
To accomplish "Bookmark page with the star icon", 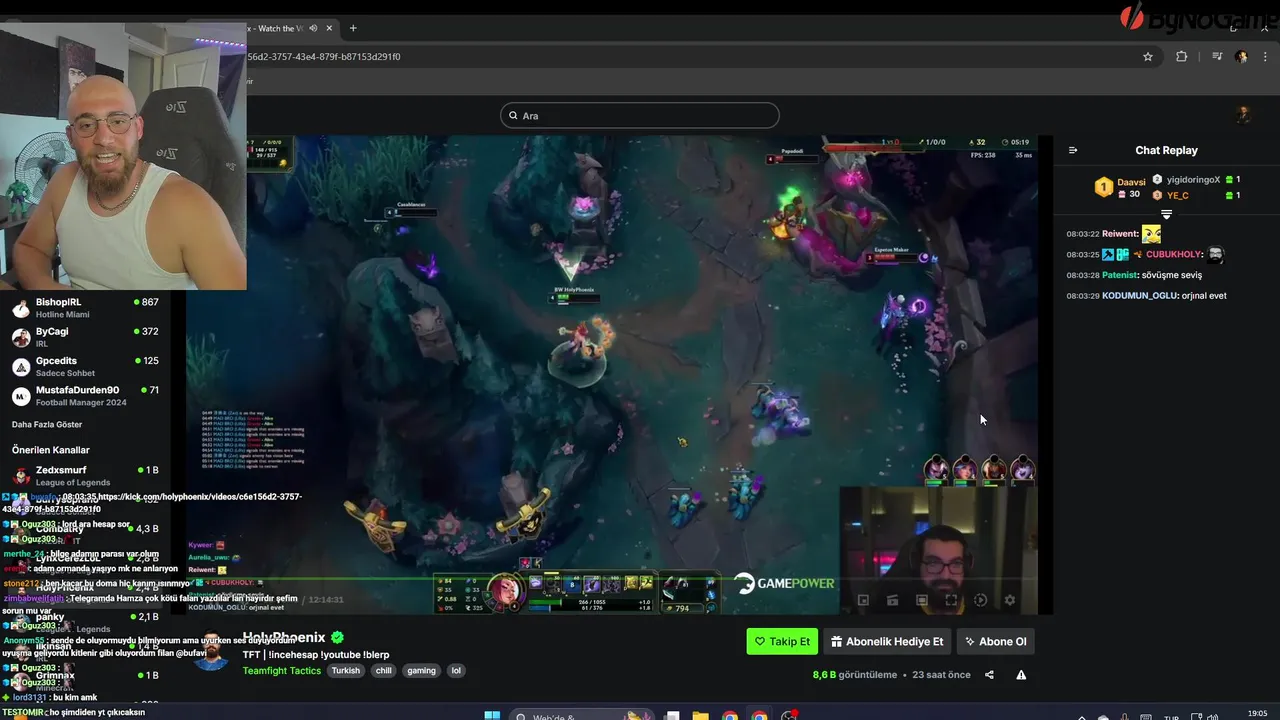I will tap(1148, 57).
